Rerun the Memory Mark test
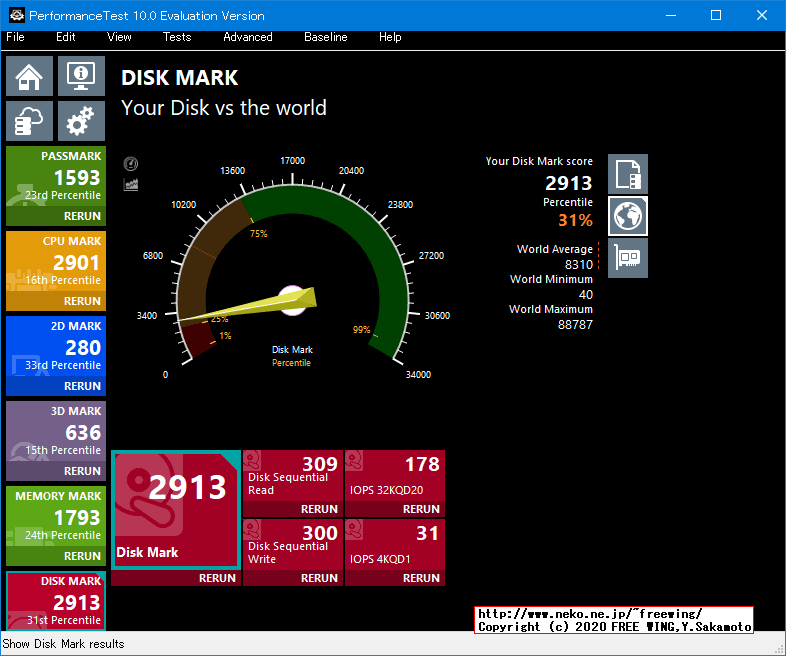786x656 pixels. (x=82, y=556)
